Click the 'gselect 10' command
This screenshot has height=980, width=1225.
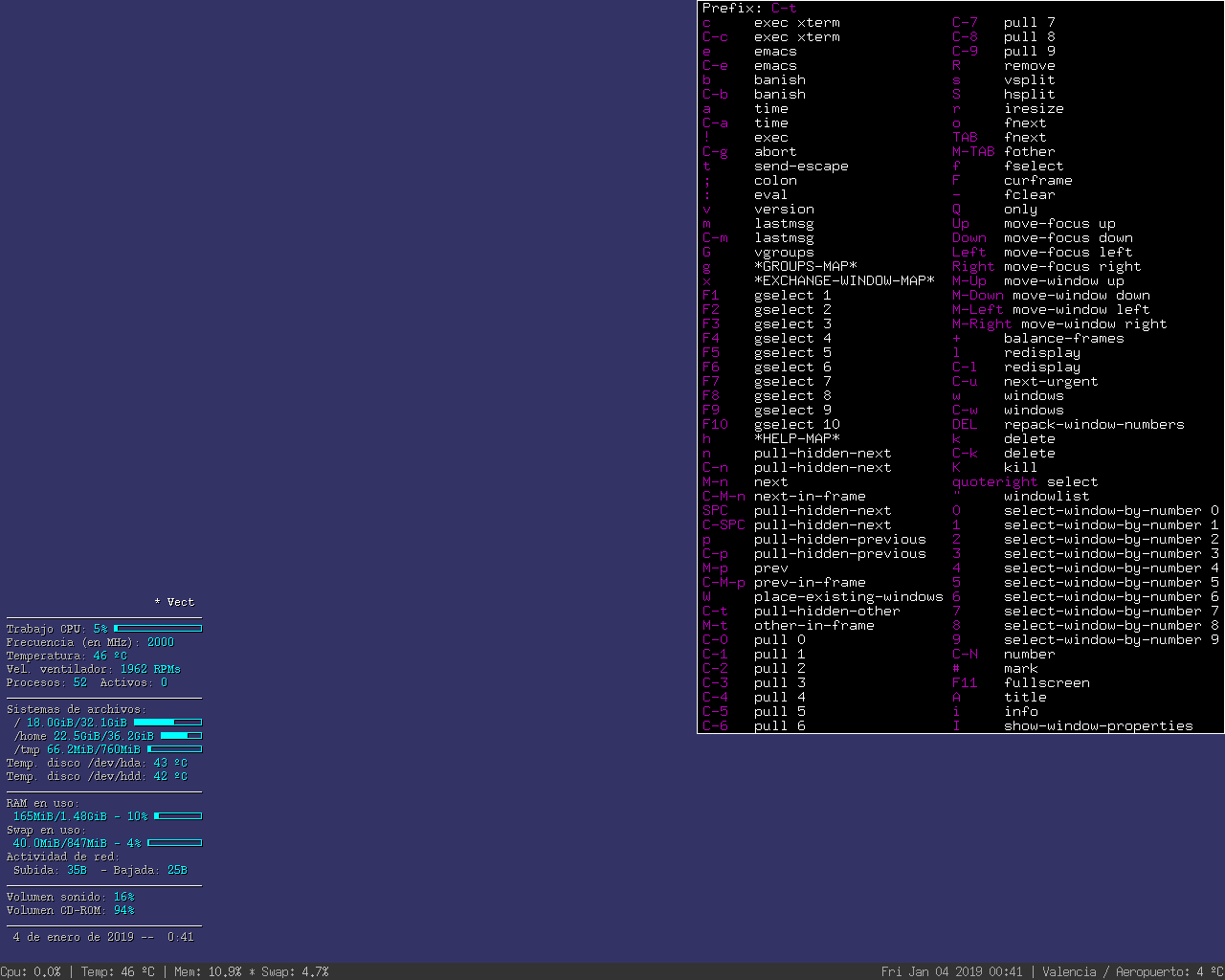click(x=797, y=424)
